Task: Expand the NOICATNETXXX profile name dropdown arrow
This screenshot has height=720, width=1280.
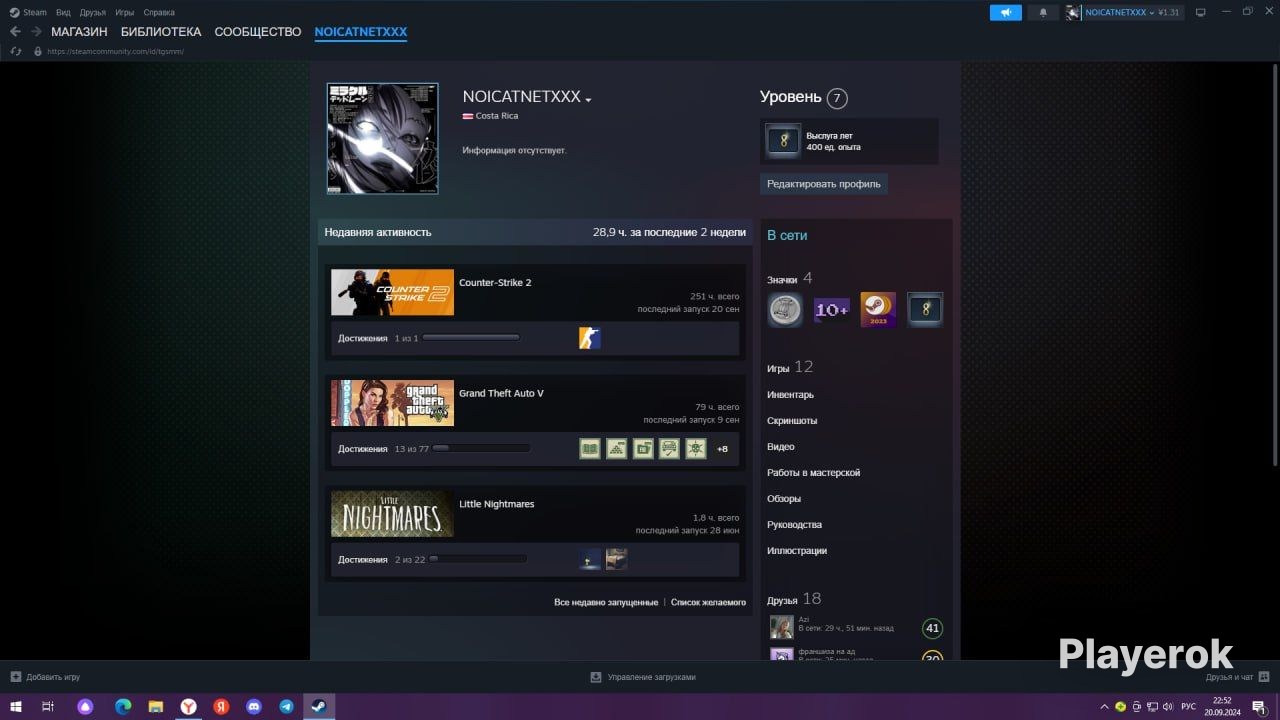Action: (588, 100)
